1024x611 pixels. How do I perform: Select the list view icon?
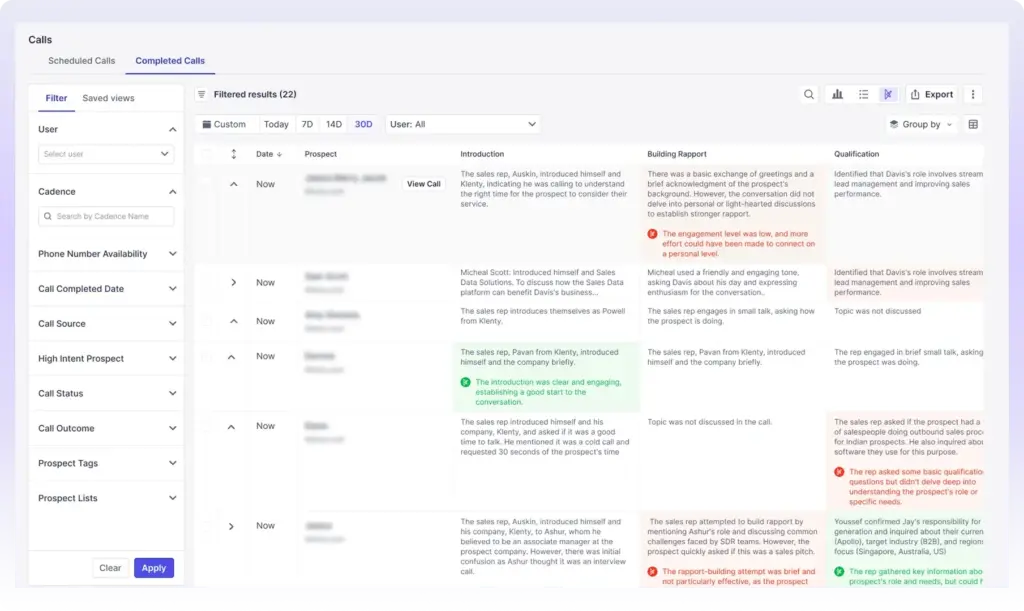(863, 93)
